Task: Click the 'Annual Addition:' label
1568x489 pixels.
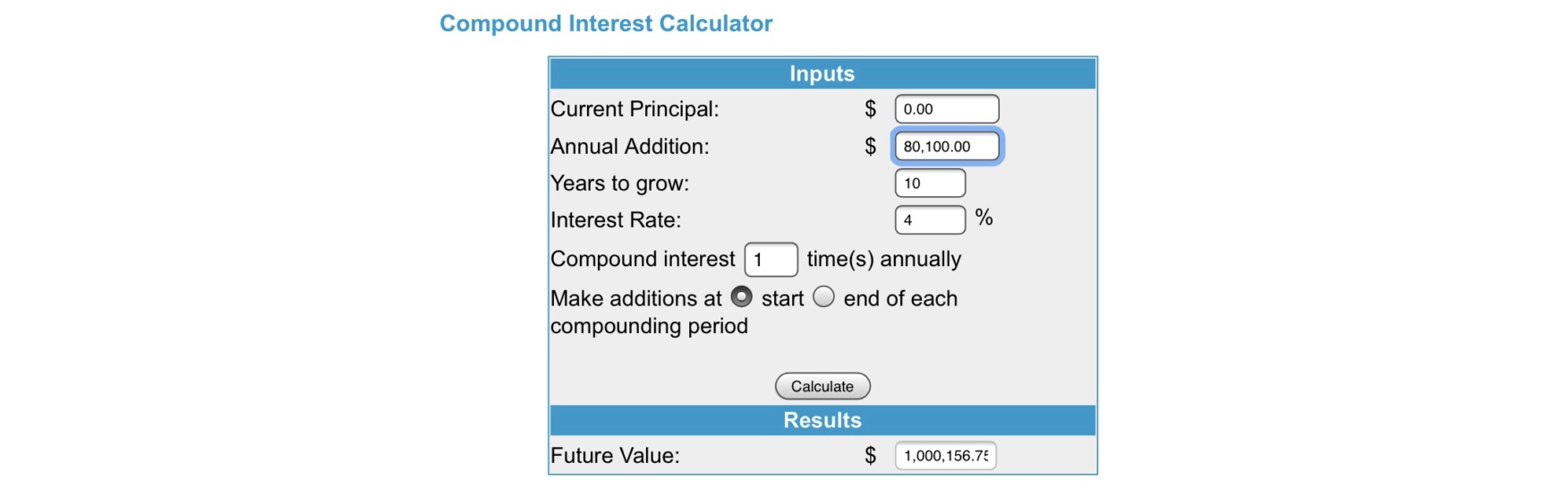Action: click(629, 147)
